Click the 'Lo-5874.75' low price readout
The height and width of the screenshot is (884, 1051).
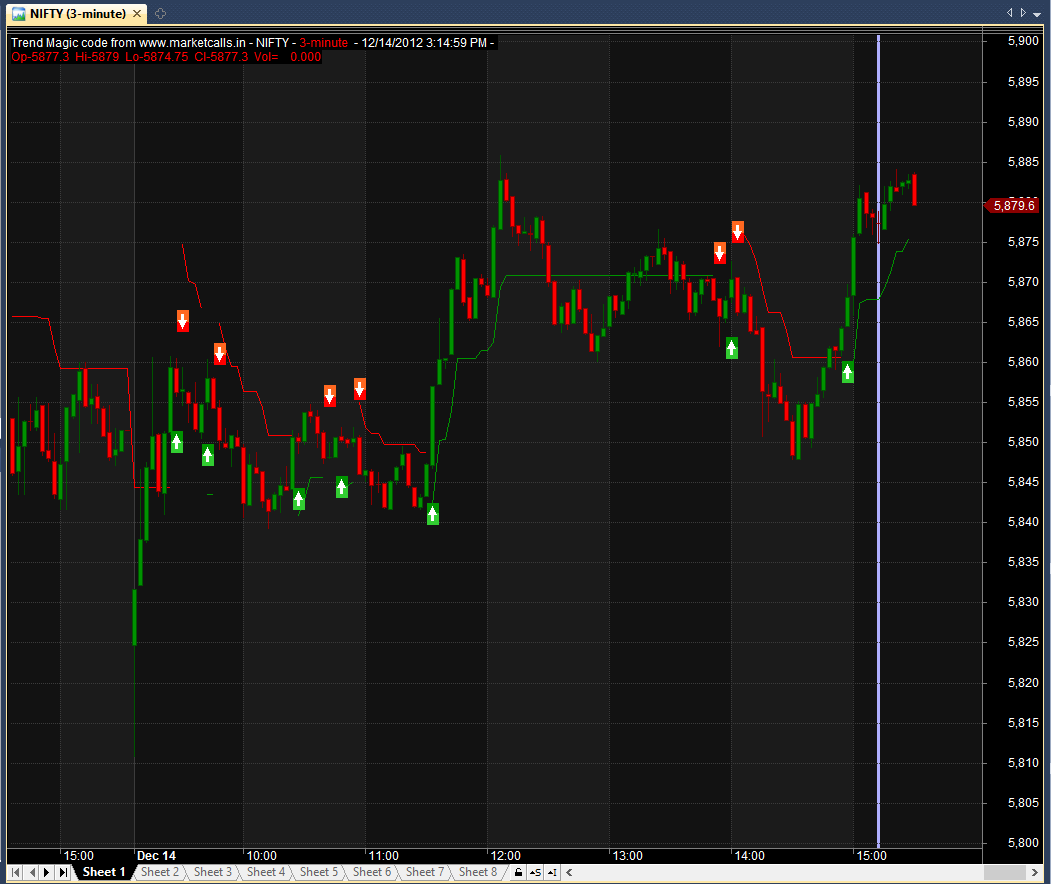click(x=157, y=57)
